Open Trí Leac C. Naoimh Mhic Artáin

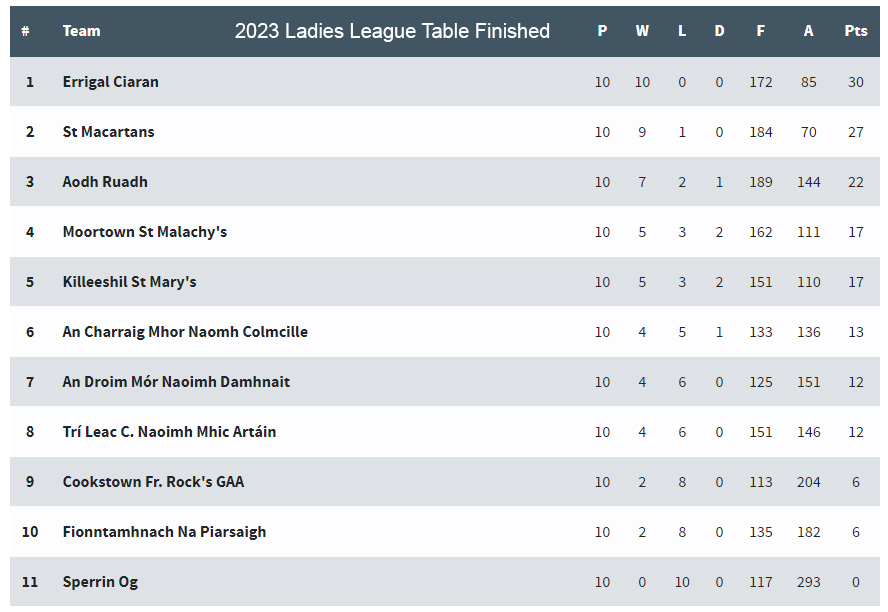[169, 432]
